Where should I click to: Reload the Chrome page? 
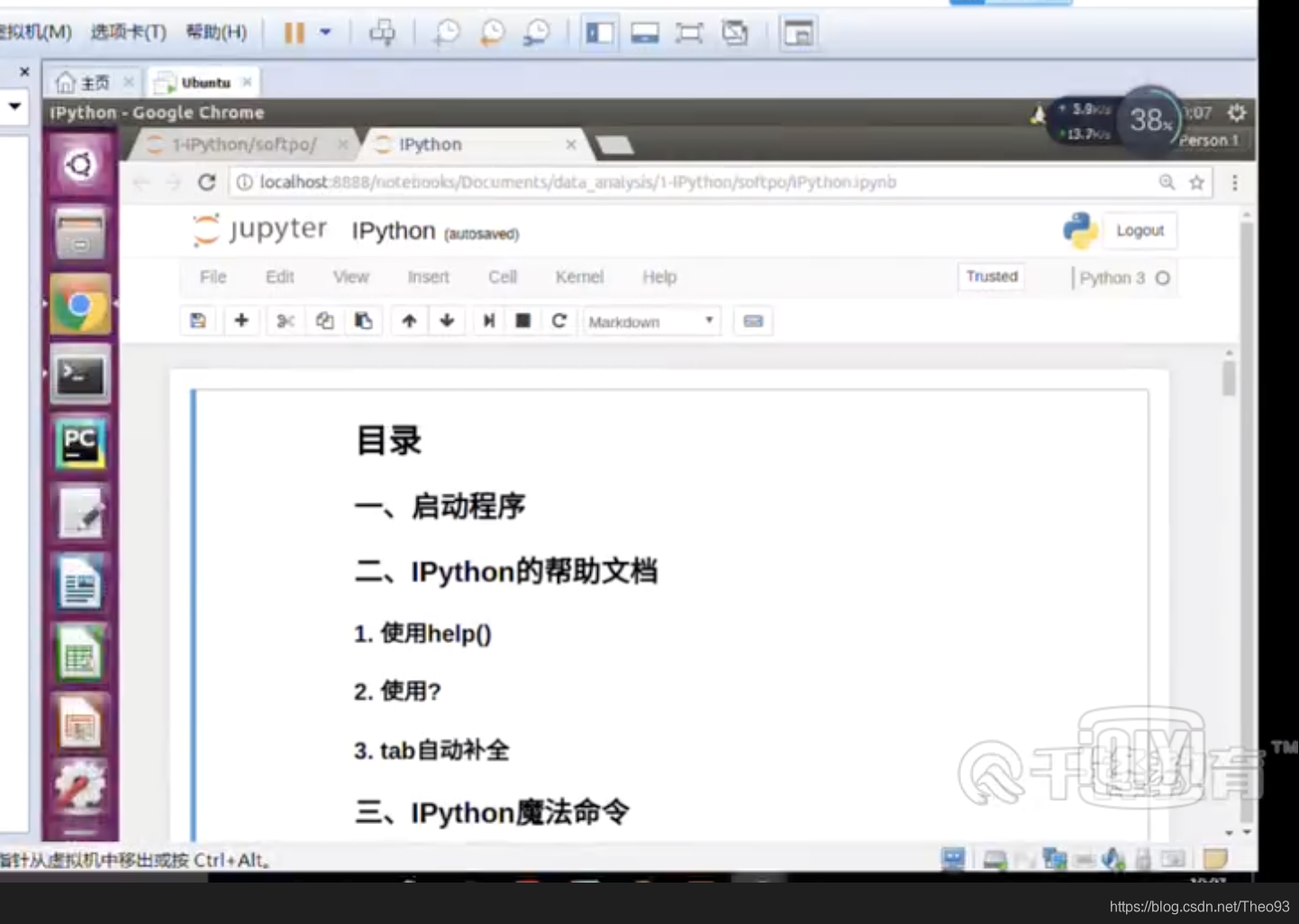click(207, 182)
